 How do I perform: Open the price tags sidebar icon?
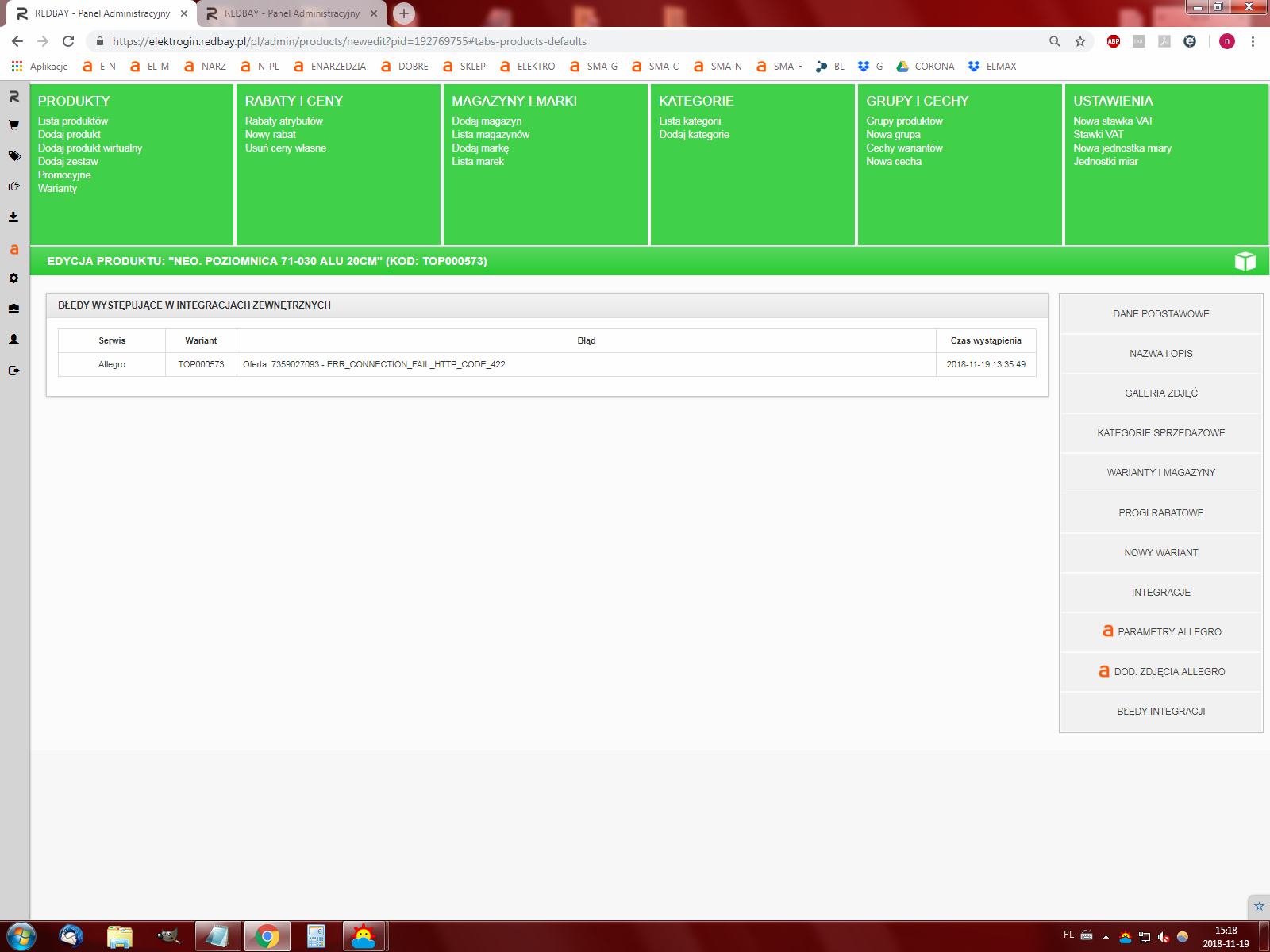coord(13,156)
